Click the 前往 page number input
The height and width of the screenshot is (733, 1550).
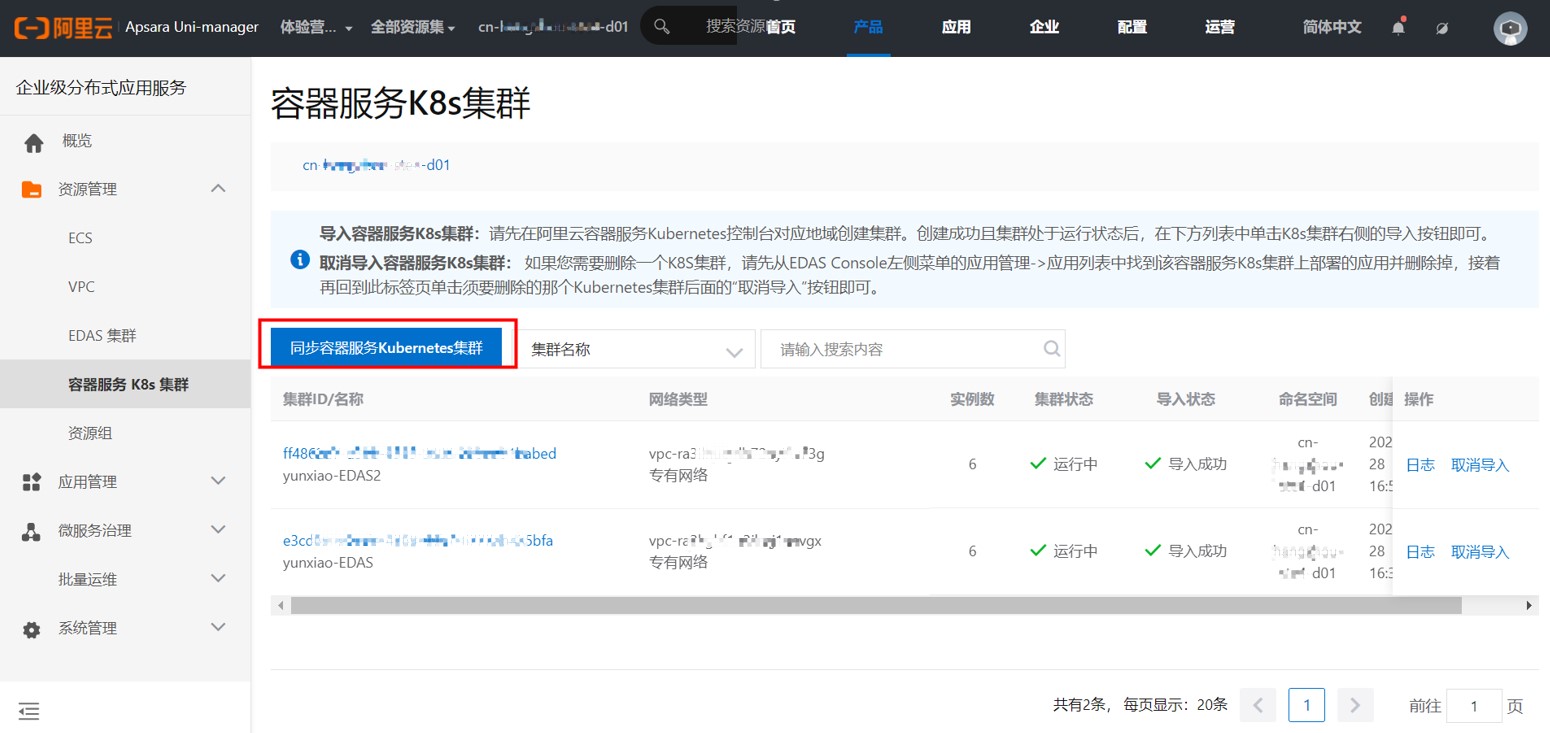coord(1474,706)
